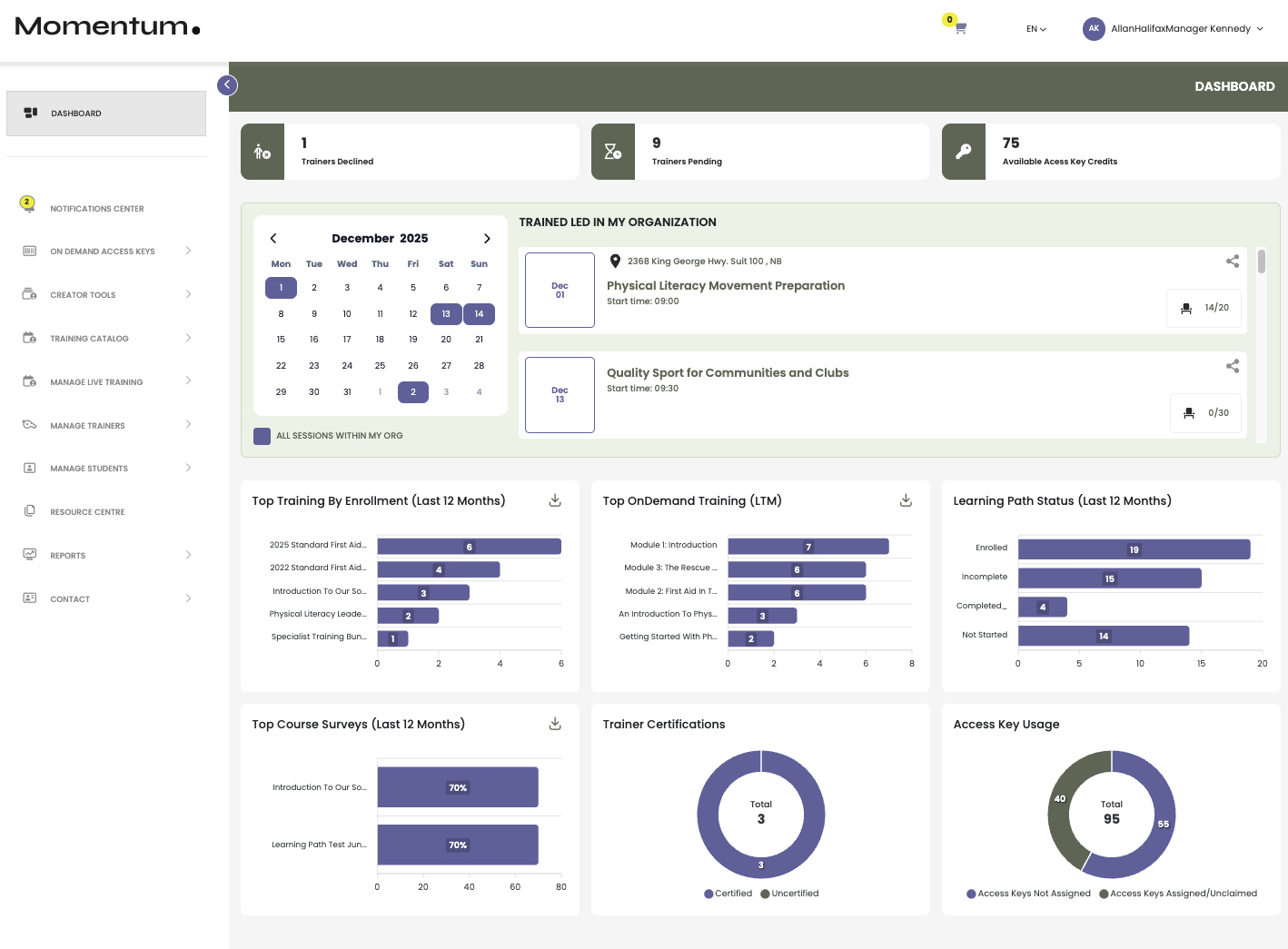Select the Dashboard menu item
Screen dimensions: 1288x949
click(76, 113)
